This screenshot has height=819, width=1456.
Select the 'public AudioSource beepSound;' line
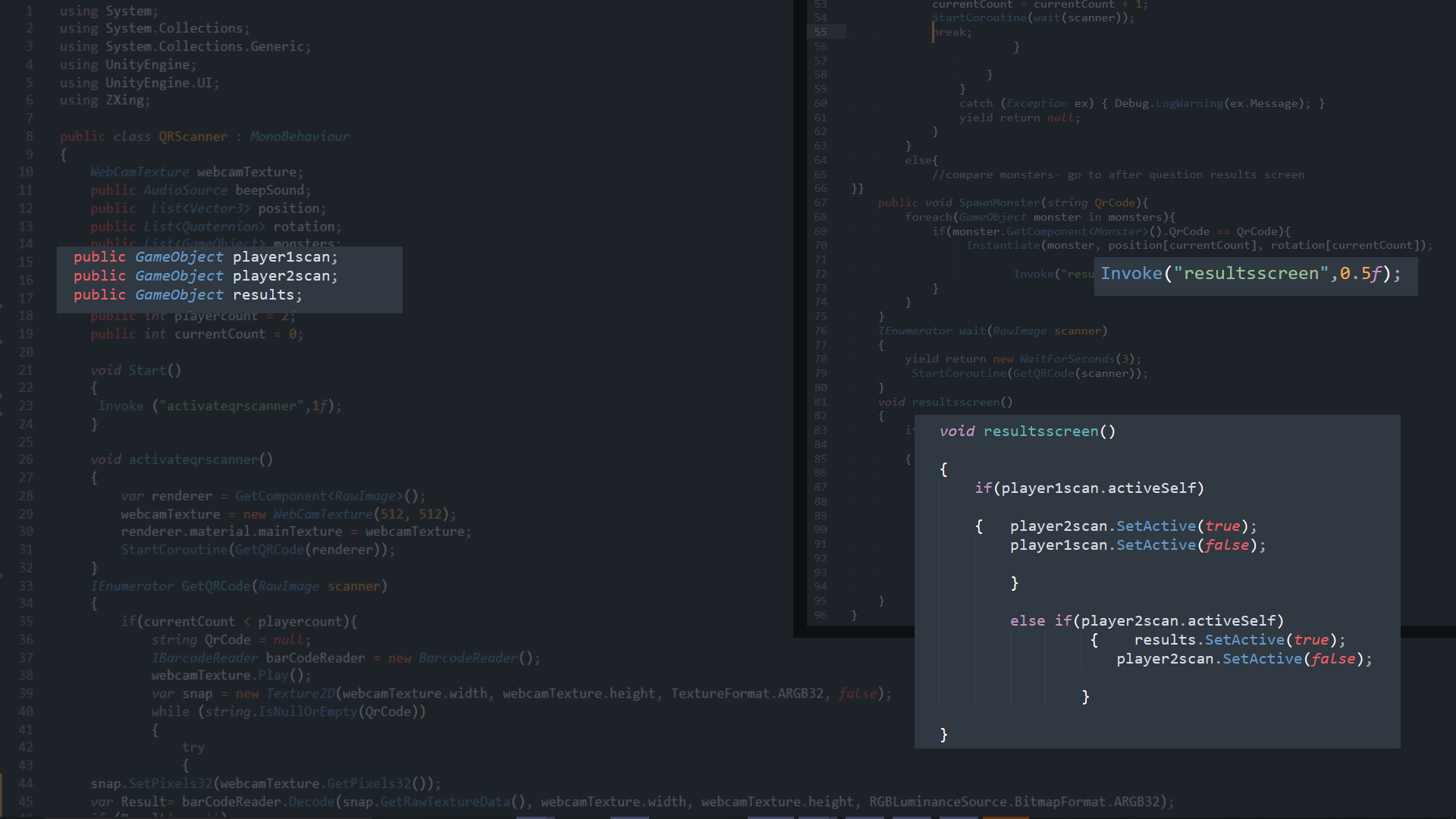(x=200, y=190)
